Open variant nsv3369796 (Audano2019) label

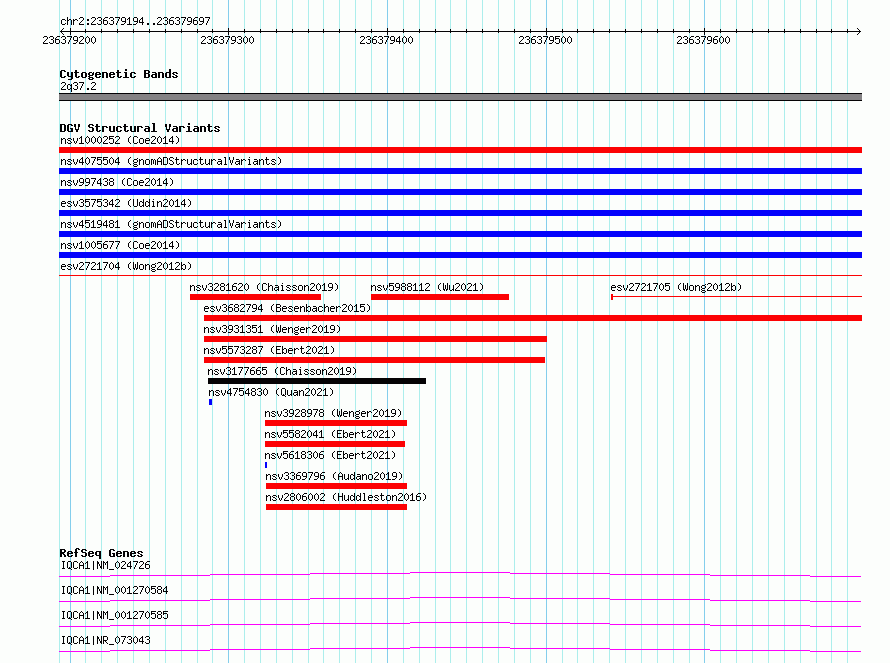click(x=334, y=476)
